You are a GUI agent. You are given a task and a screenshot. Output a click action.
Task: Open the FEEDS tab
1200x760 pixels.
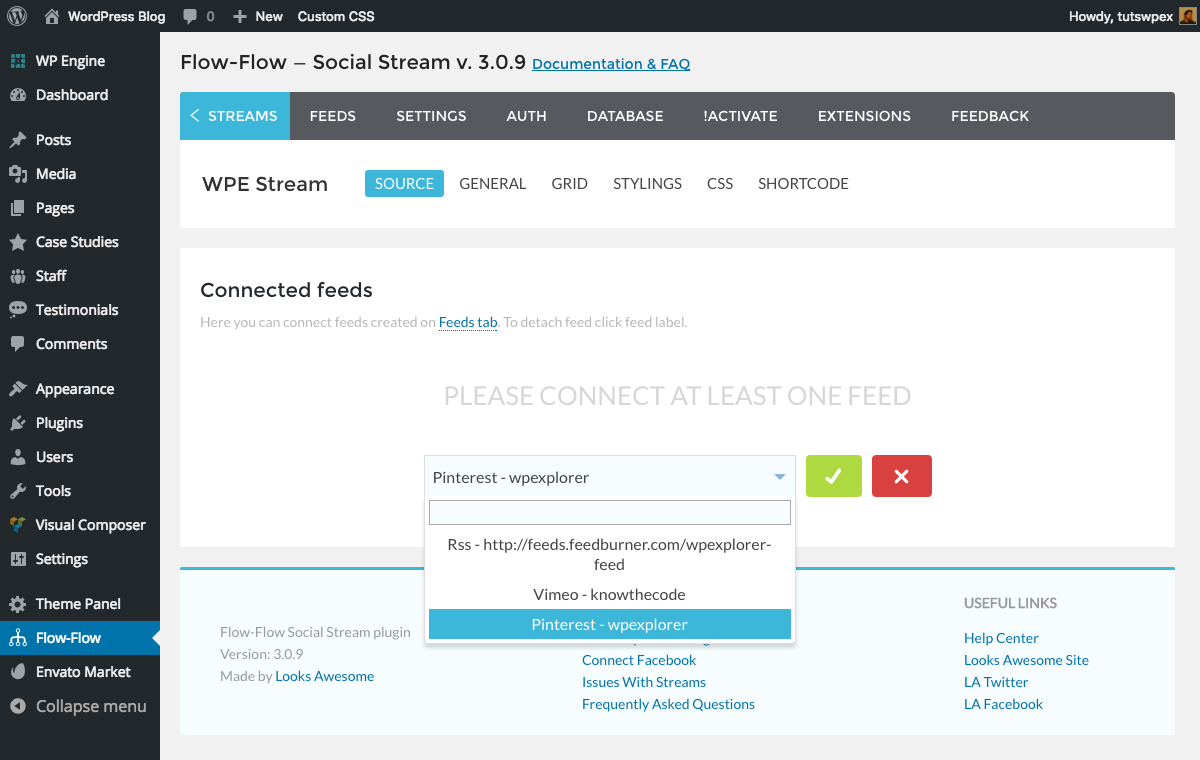[x=333, y=116]
